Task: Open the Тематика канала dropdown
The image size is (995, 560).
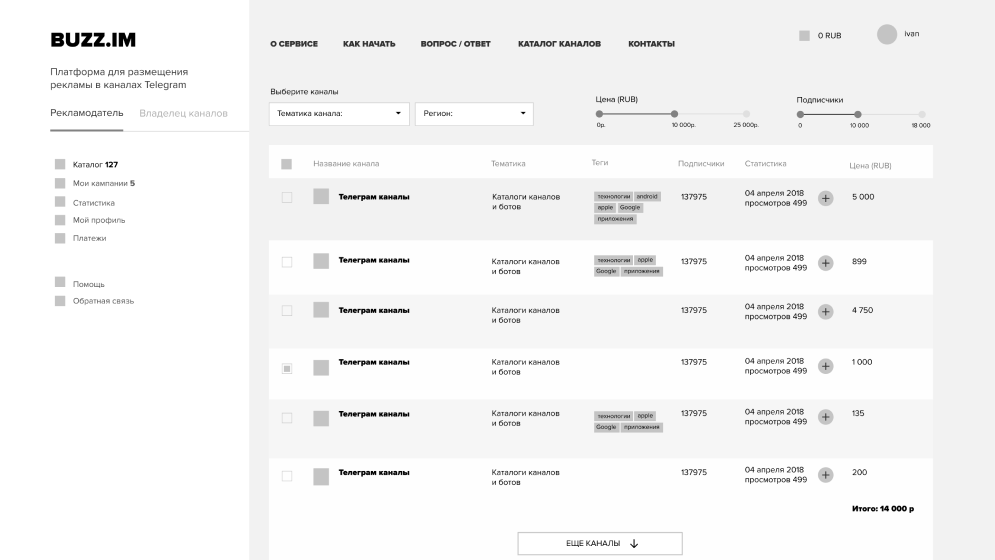Action: (340, 114)
